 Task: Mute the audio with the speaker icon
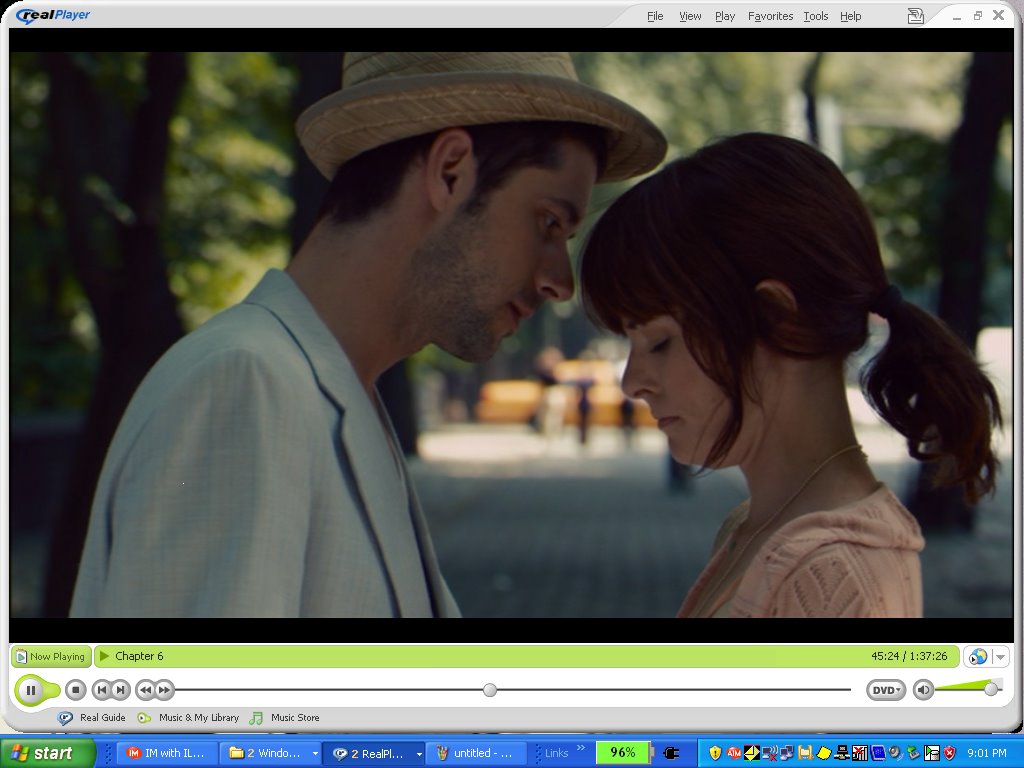923,690
